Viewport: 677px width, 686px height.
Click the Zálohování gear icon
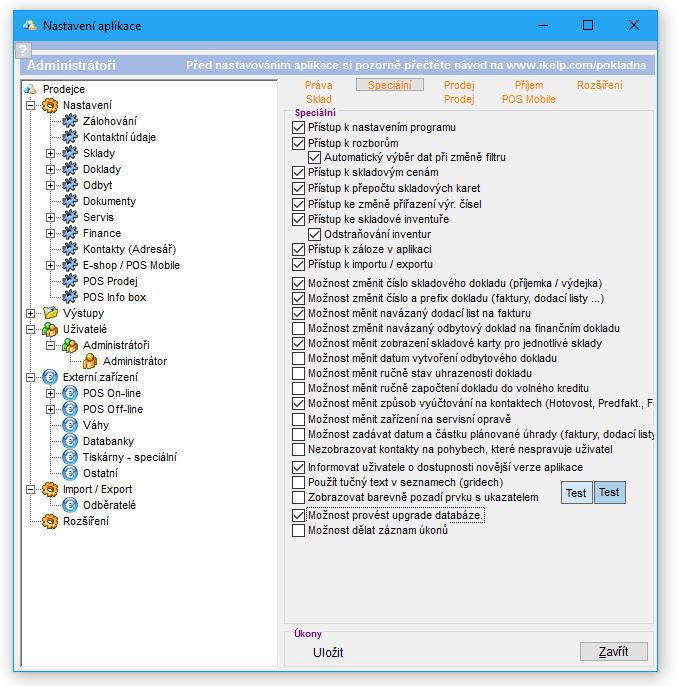point(69,121)
